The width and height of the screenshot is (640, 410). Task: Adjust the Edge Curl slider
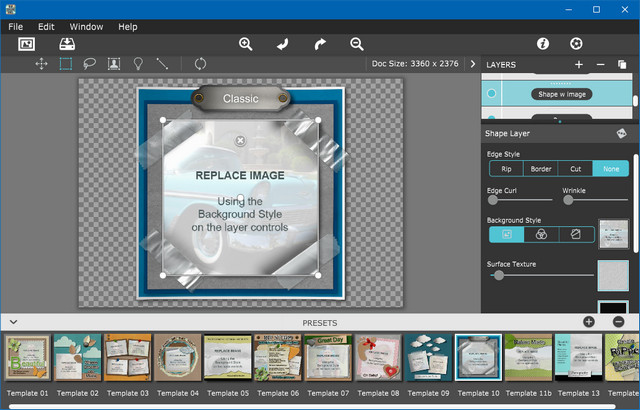[x=491, y=200]
